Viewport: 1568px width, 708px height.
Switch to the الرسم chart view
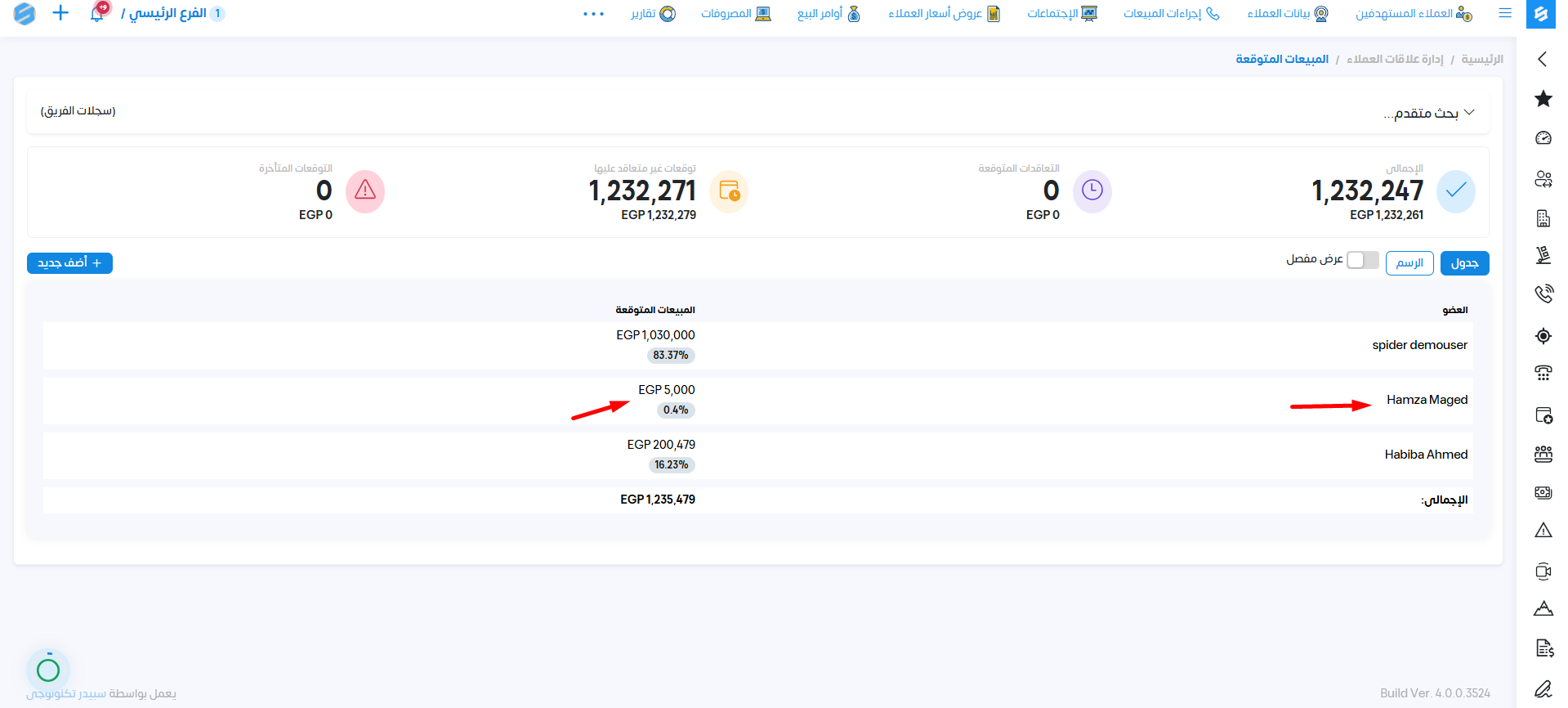[1409, 263]
